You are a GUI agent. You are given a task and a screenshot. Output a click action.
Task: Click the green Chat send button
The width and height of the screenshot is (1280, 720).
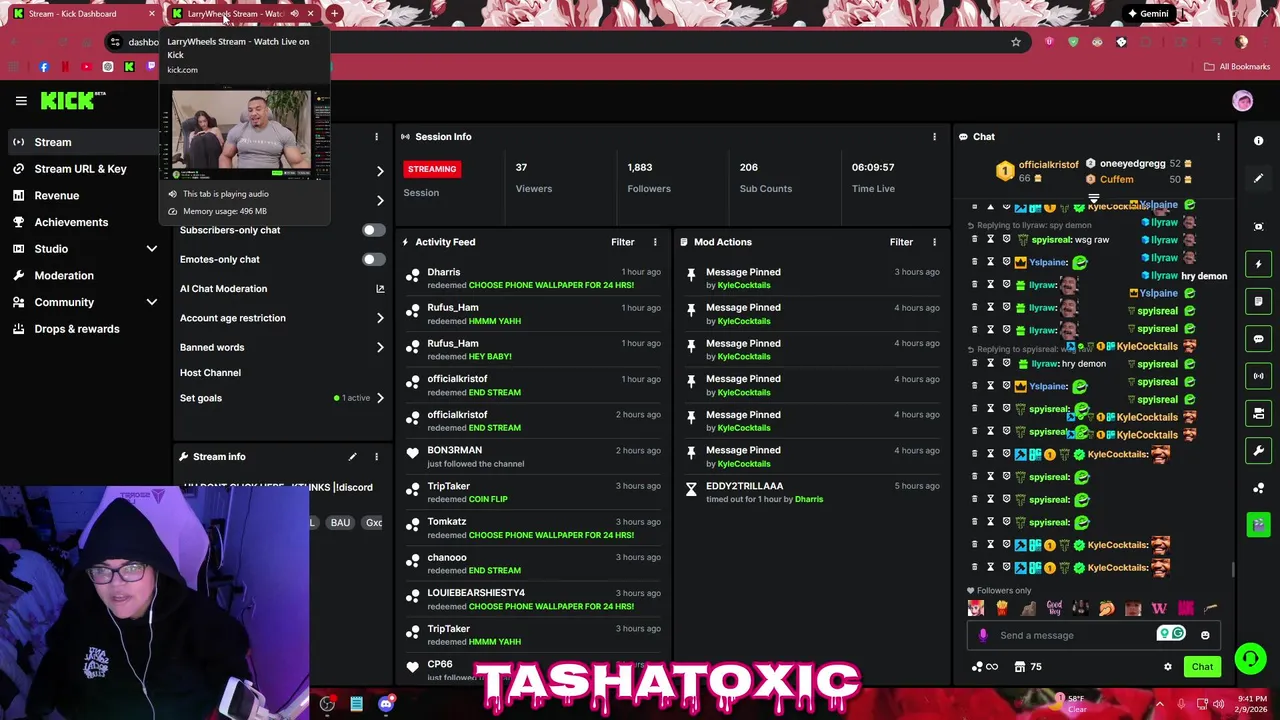pyautogui.click(x=1202, y=667)
